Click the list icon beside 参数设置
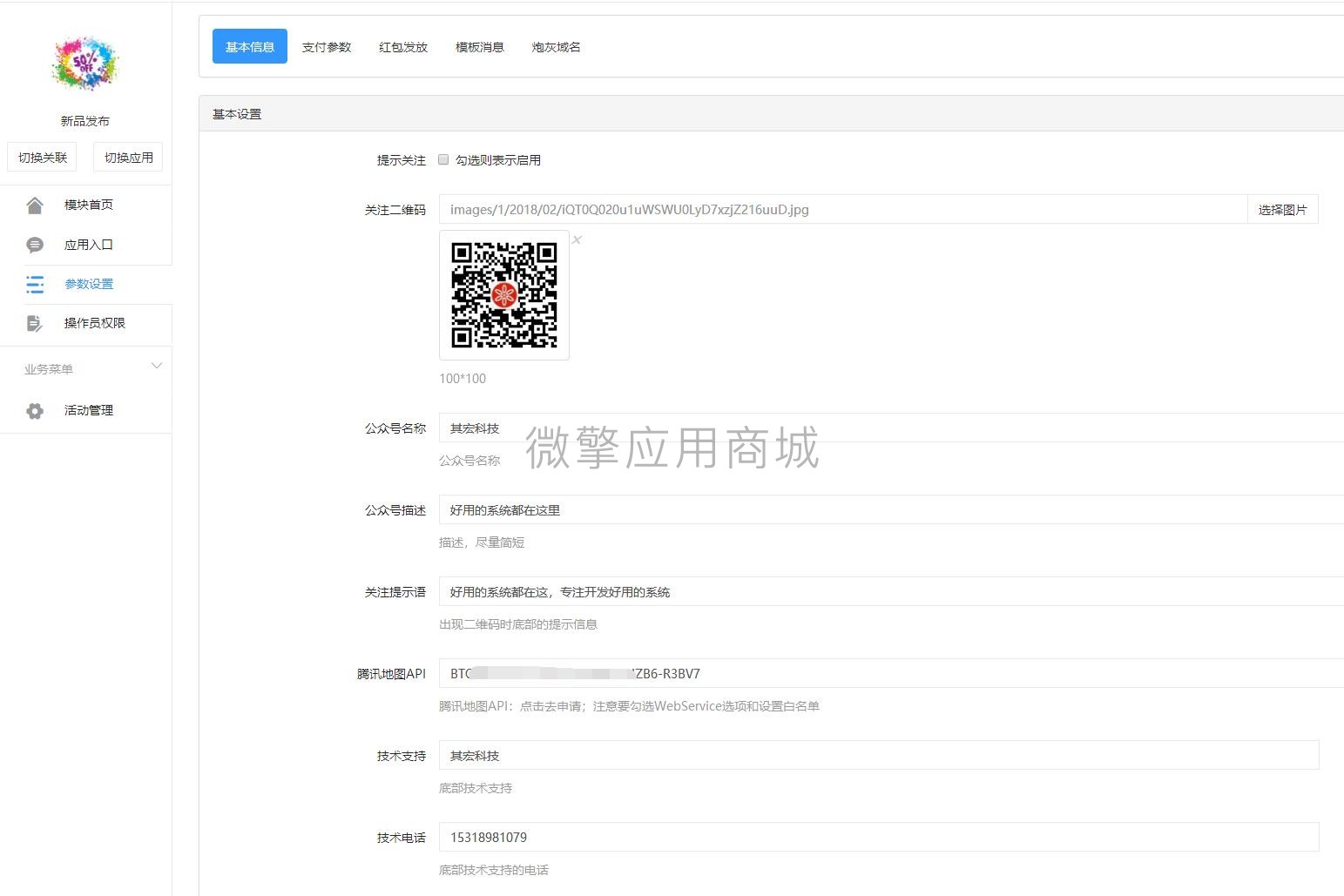Image resolution: width=1344 pixels, height=896 pixels. [35, 284]
